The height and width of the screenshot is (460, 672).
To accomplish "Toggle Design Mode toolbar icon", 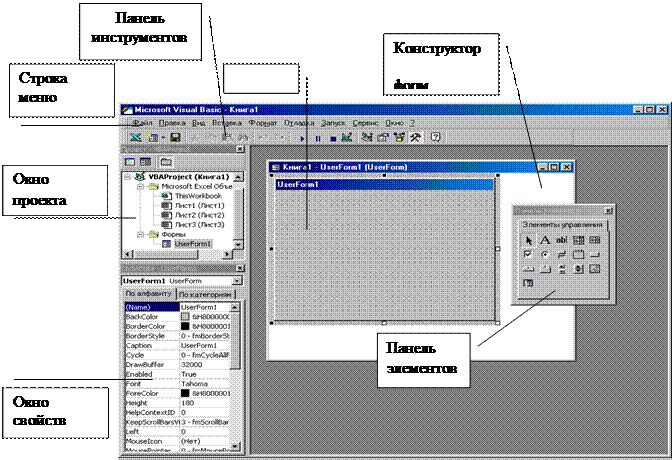I will point(346,137).
